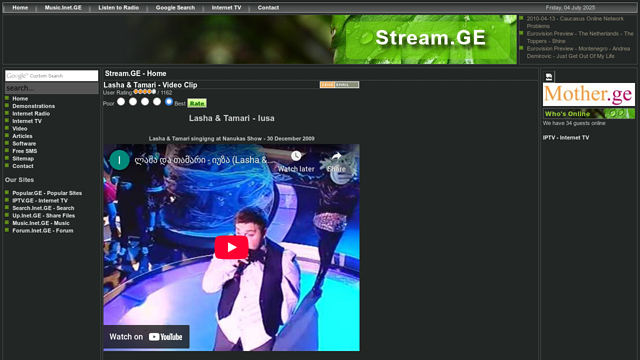Select the second rating radio button

[x=133, y=102]
